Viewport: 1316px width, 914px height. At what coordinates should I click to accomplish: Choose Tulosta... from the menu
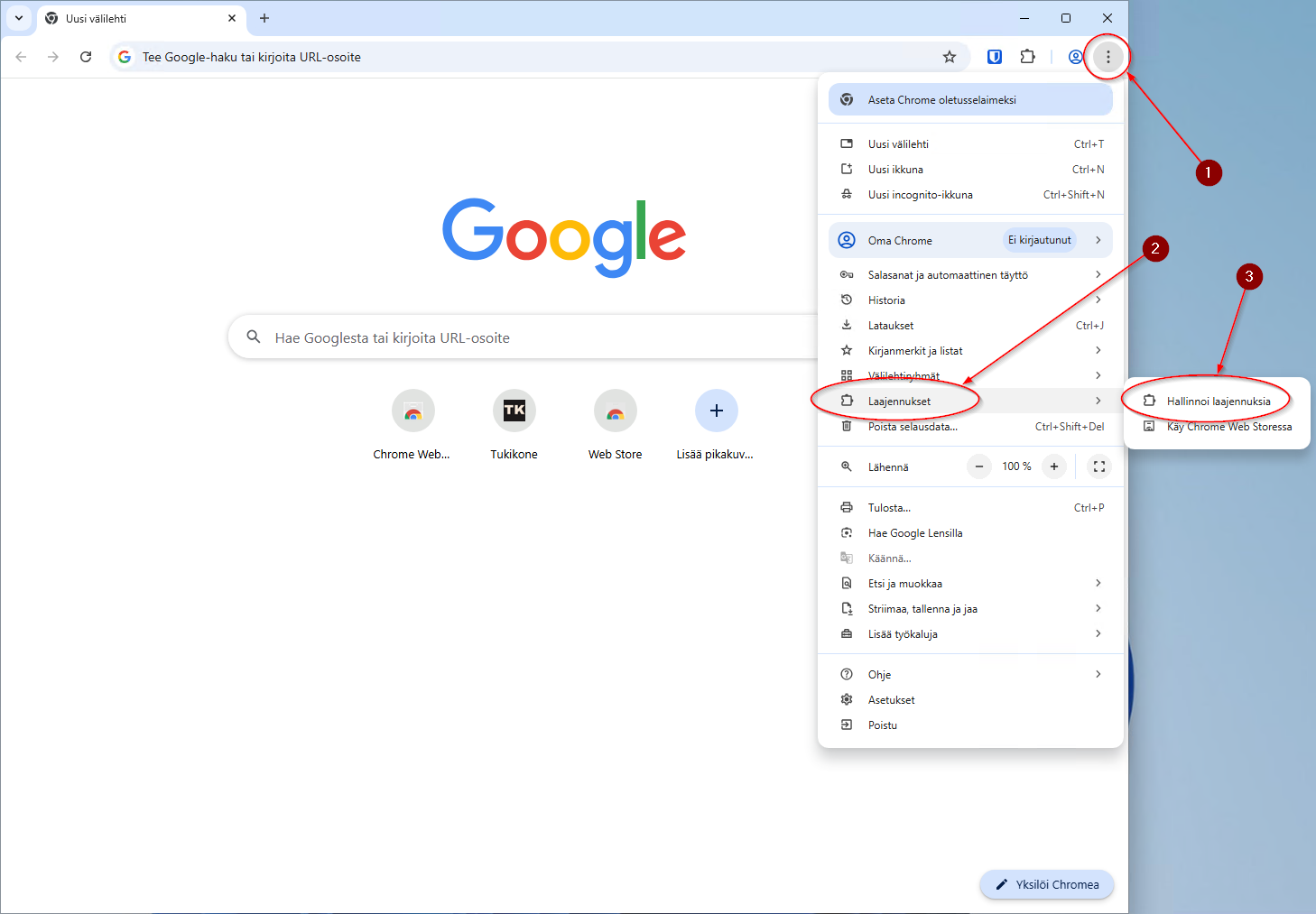pyautogui.click(x=970, y=508)
